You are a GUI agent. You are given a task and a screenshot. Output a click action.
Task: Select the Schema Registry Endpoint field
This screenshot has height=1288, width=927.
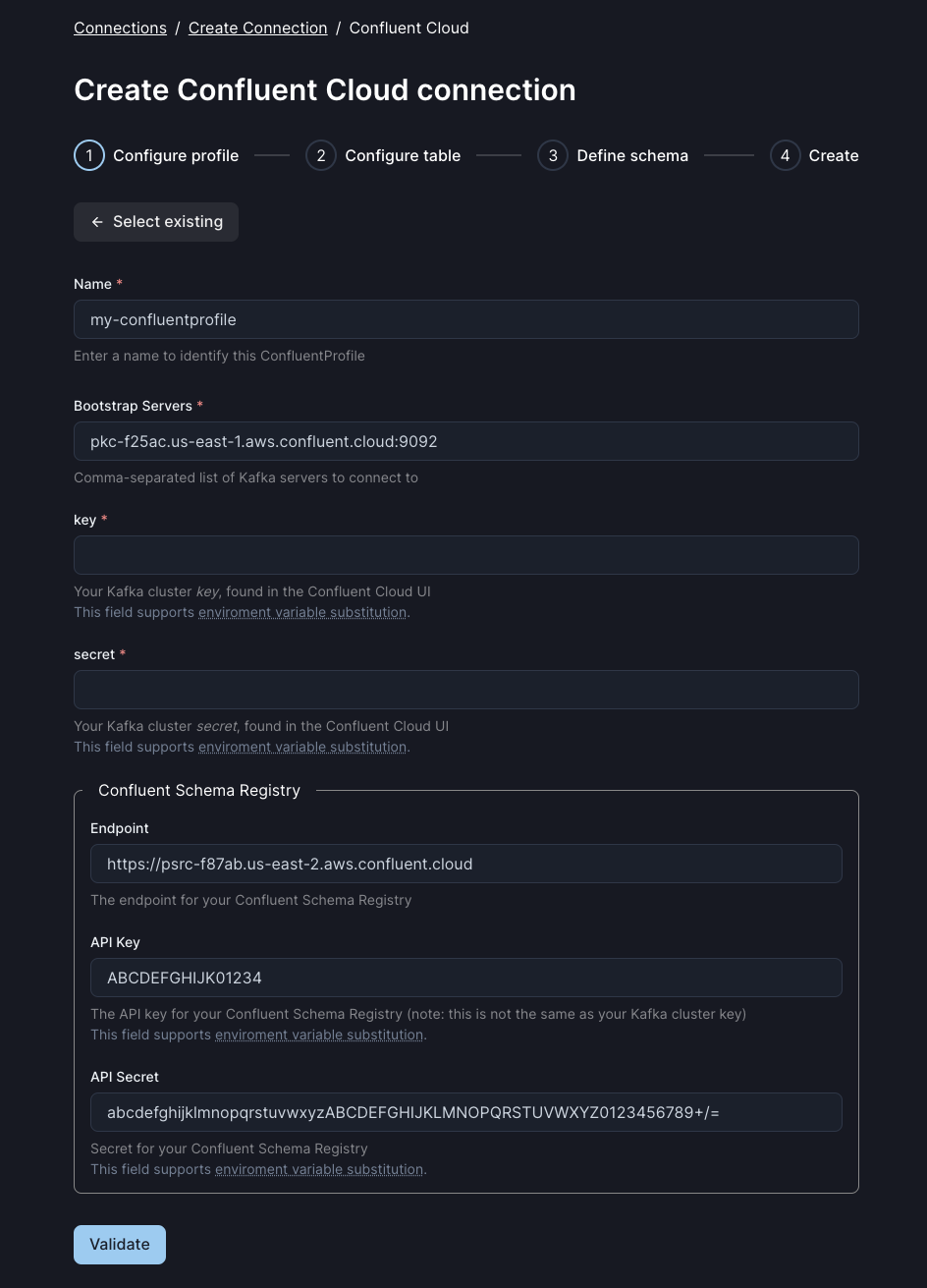point(466,864)
